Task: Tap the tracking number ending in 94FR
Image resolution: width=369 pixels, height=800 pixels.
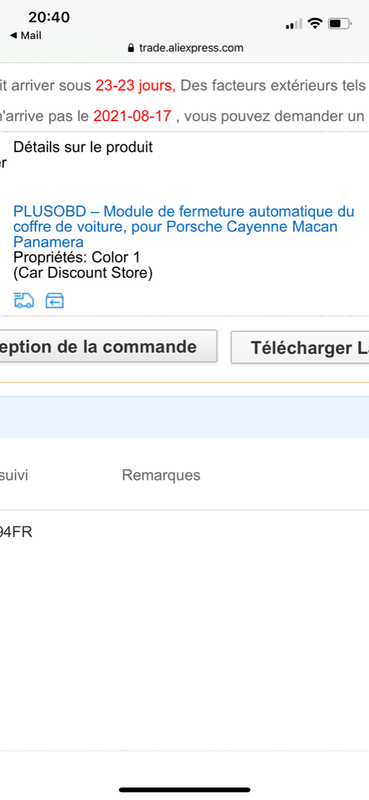Action: coord(16,532)
